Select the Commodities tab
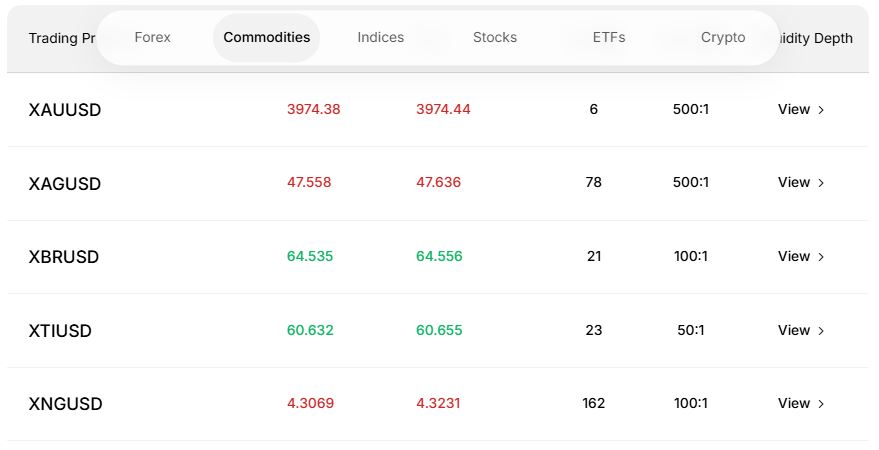This screenshot has height=450, width=879. [x=267, y=38]
